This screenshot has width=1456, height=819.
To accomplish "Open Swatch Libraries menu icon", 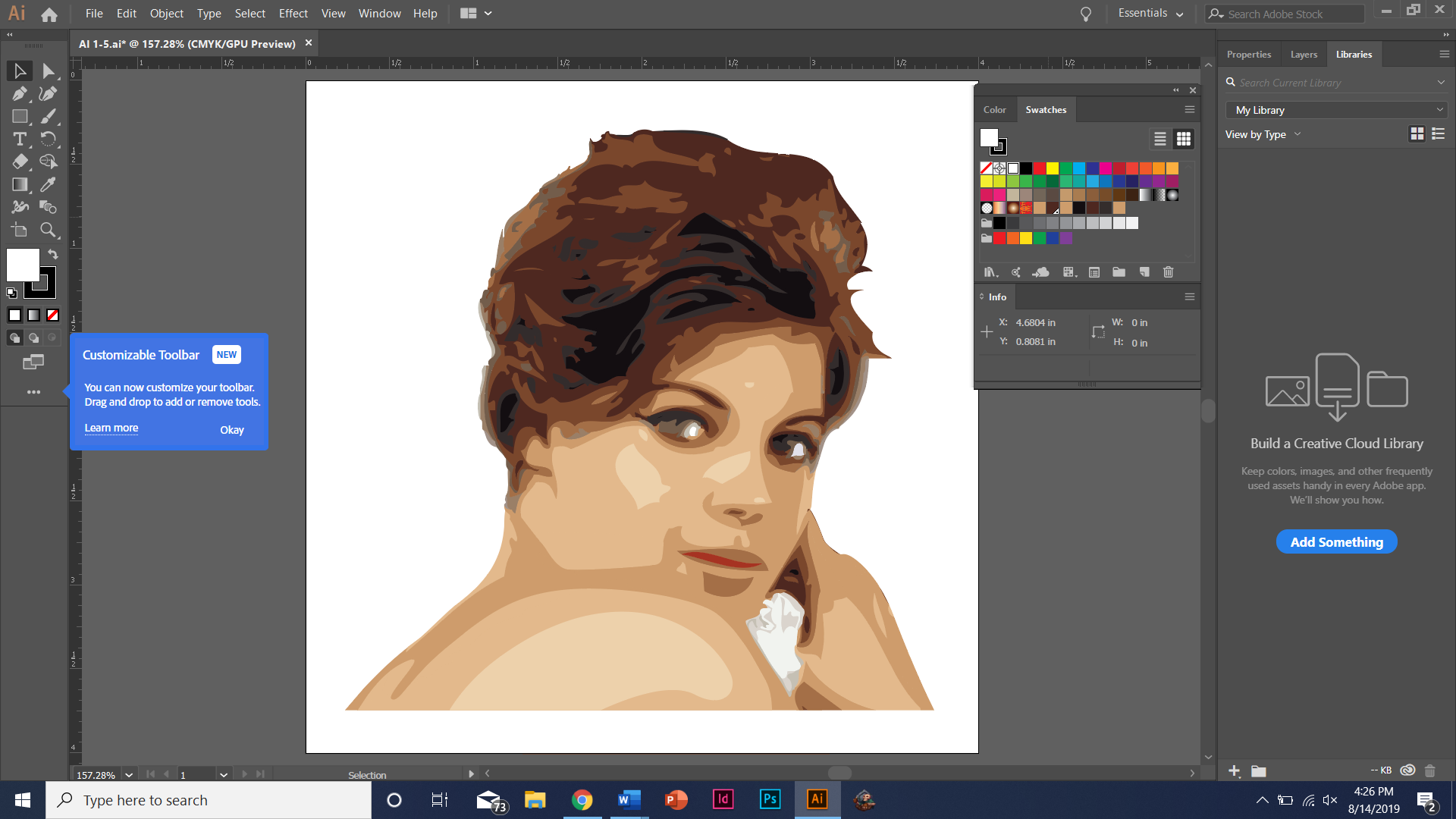I will click(x=990, y=272).
